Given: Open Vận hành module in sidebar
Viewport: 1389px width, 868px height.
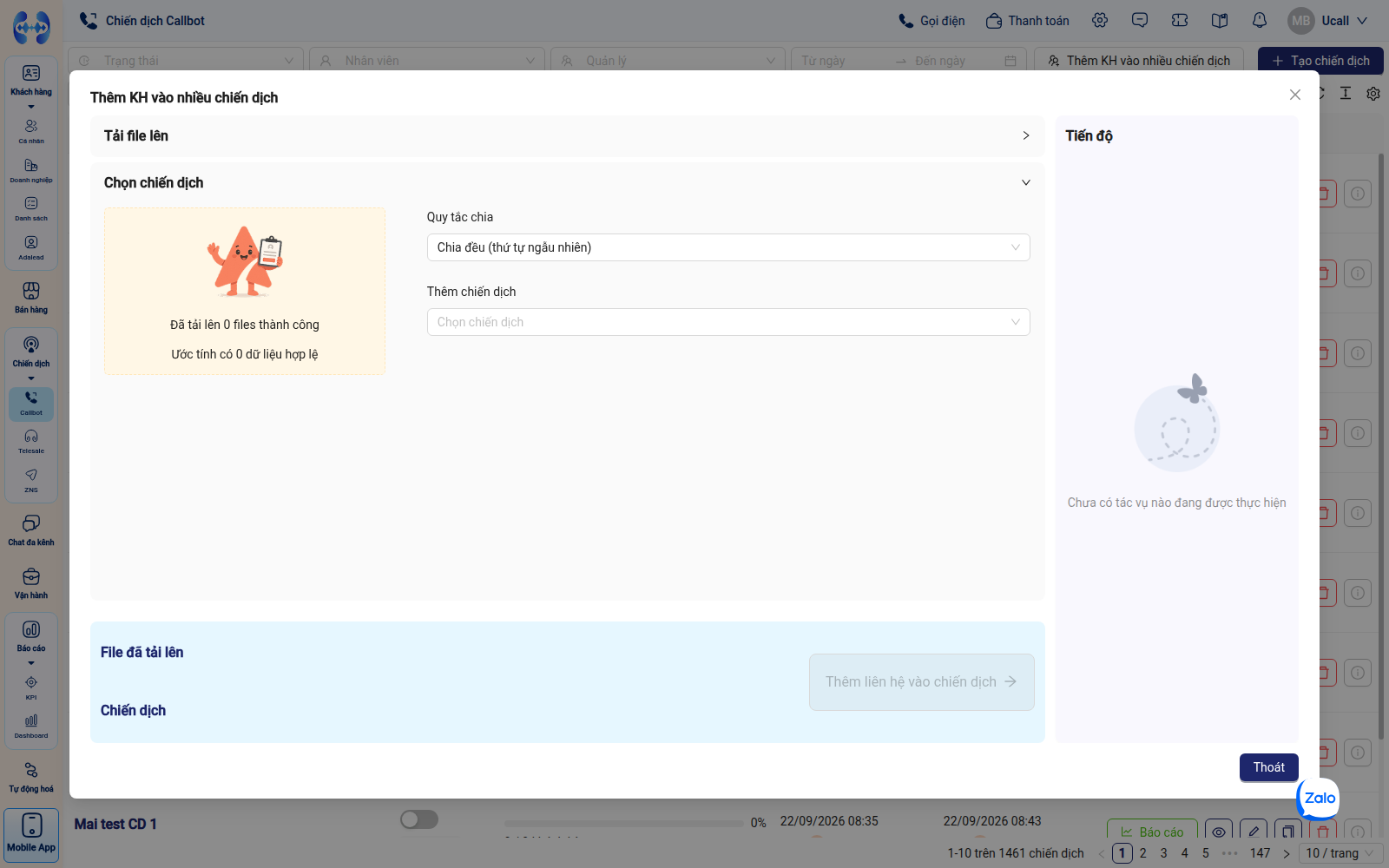Looking at the screenshot, I should coord(31,583).
